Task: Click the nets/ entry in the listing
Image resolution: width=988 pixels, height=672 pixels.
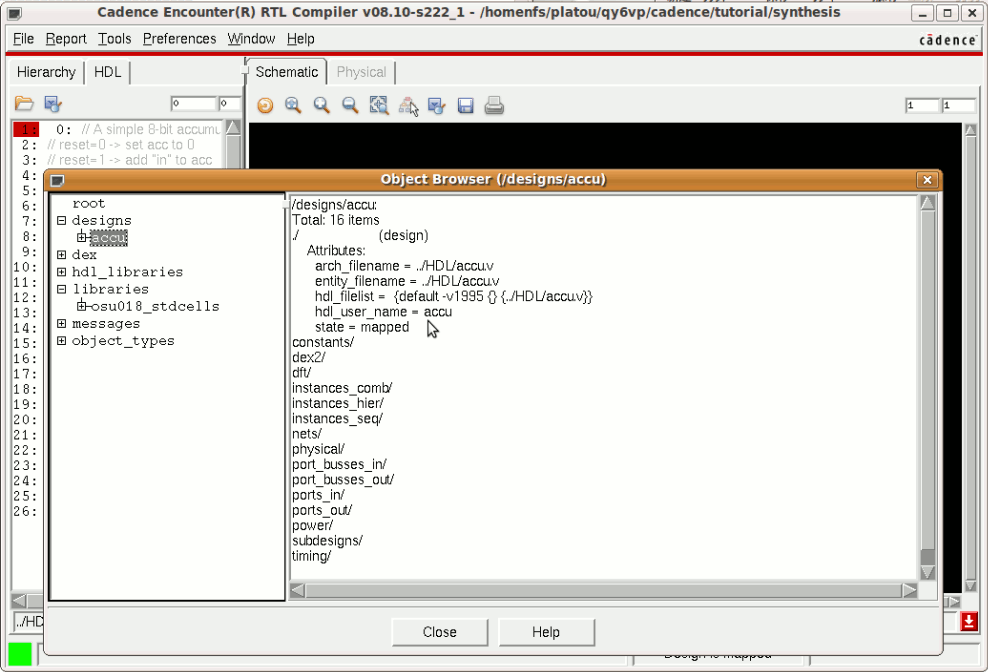Action: pos(307,434)
